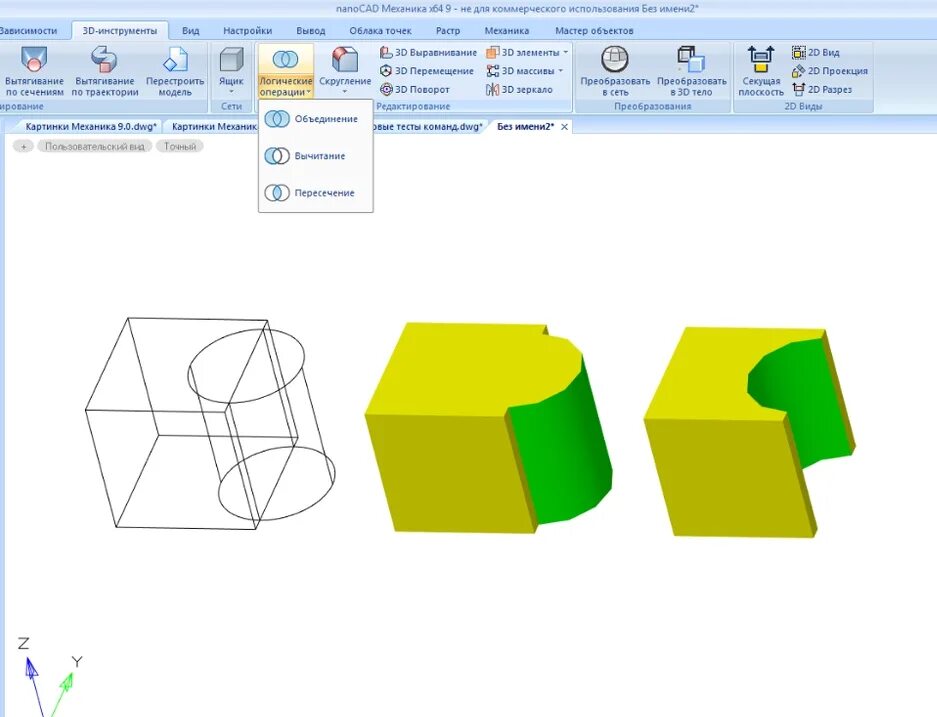Switch to the Механика ribbon tab

tap(506, 30)
